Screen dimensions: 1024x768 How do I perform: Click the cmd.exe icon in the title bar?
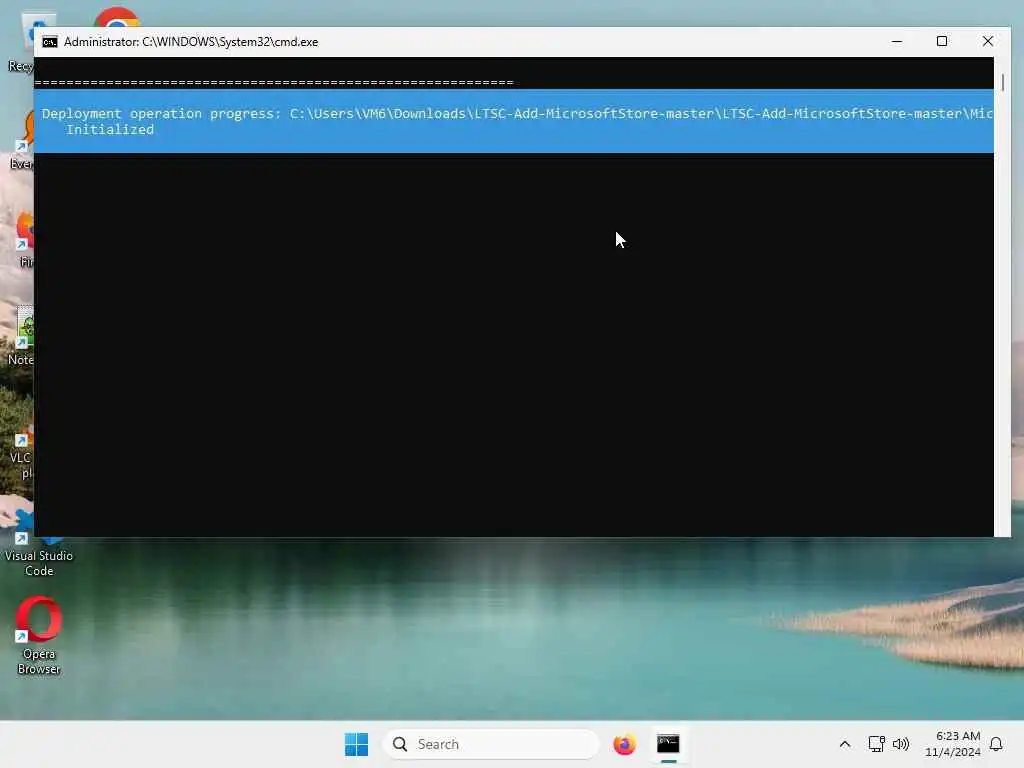pos(50,42)
